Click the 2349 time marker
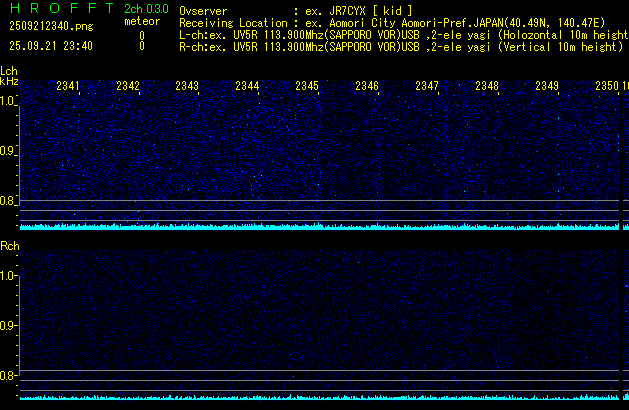Image resolution: width=629 pixels, height=410 pixels. [x=547, y=87]
